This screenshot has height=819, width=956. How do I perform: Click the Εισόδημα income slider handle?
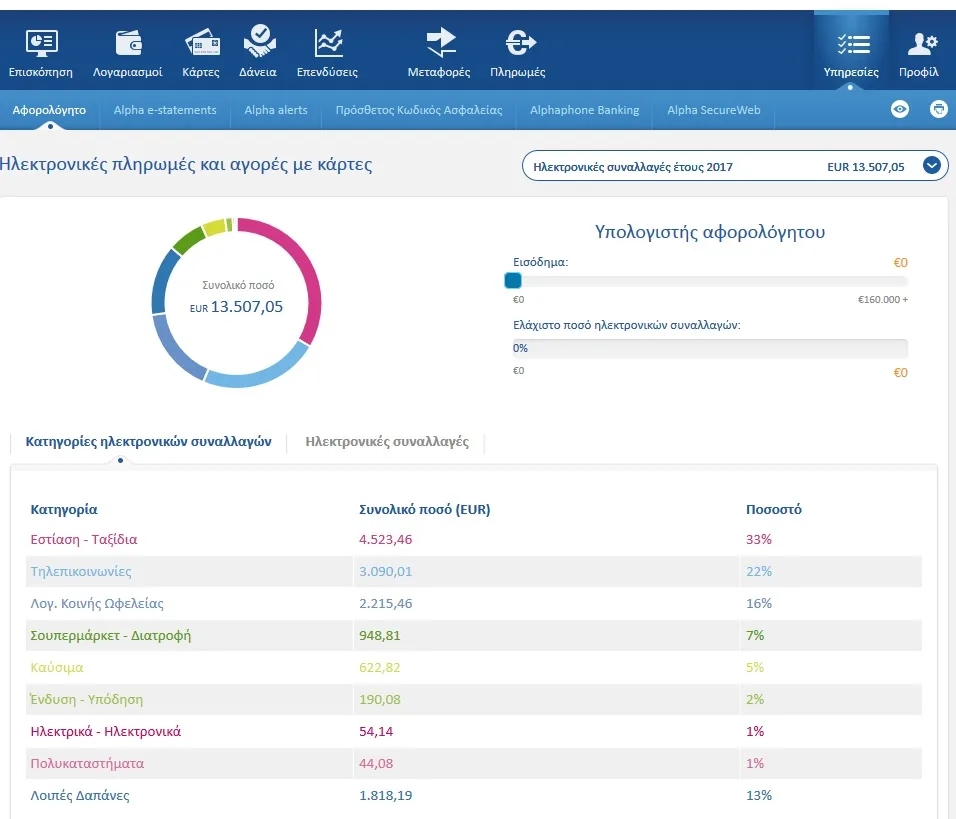point(513,281)
